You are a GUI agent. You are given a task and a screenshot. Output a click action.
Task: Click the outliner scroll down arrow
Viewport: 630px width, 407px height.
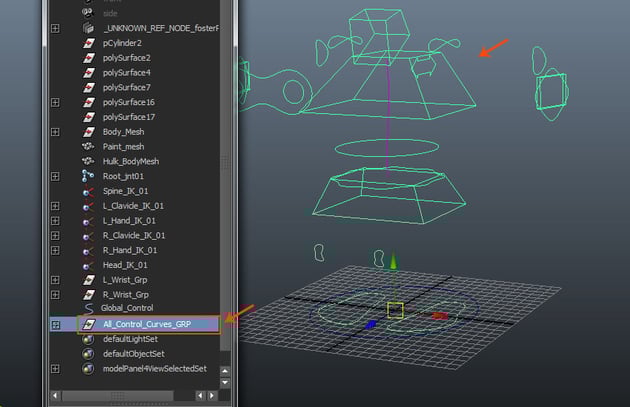pyautogui.click(x=225, y=382)
